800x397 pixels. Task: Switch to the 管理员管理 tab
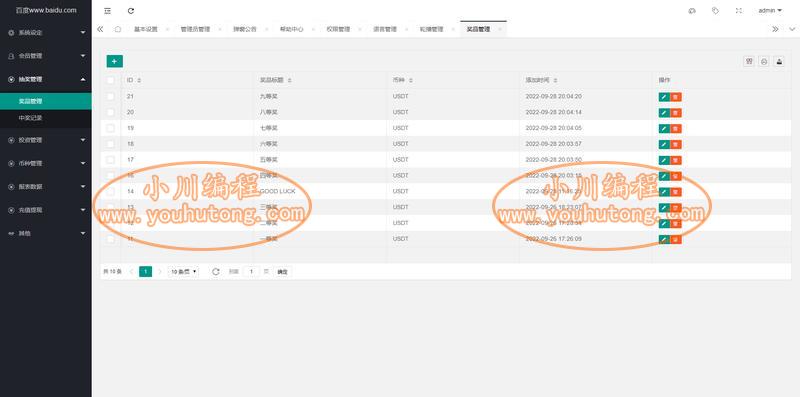coord(195,29)
